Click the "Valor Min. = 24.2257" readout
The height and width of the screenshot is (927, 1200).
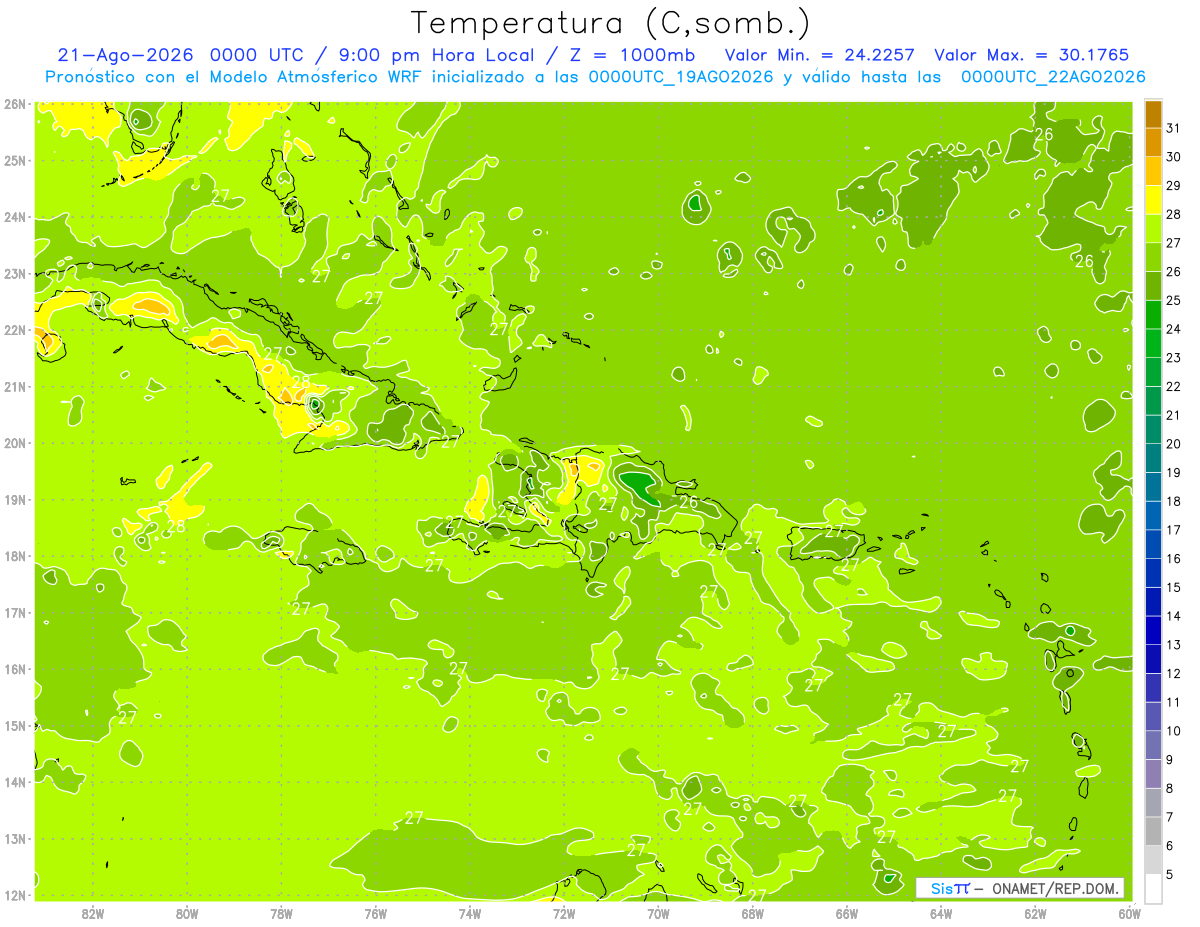pyautogui.click(x=821, y=55)
